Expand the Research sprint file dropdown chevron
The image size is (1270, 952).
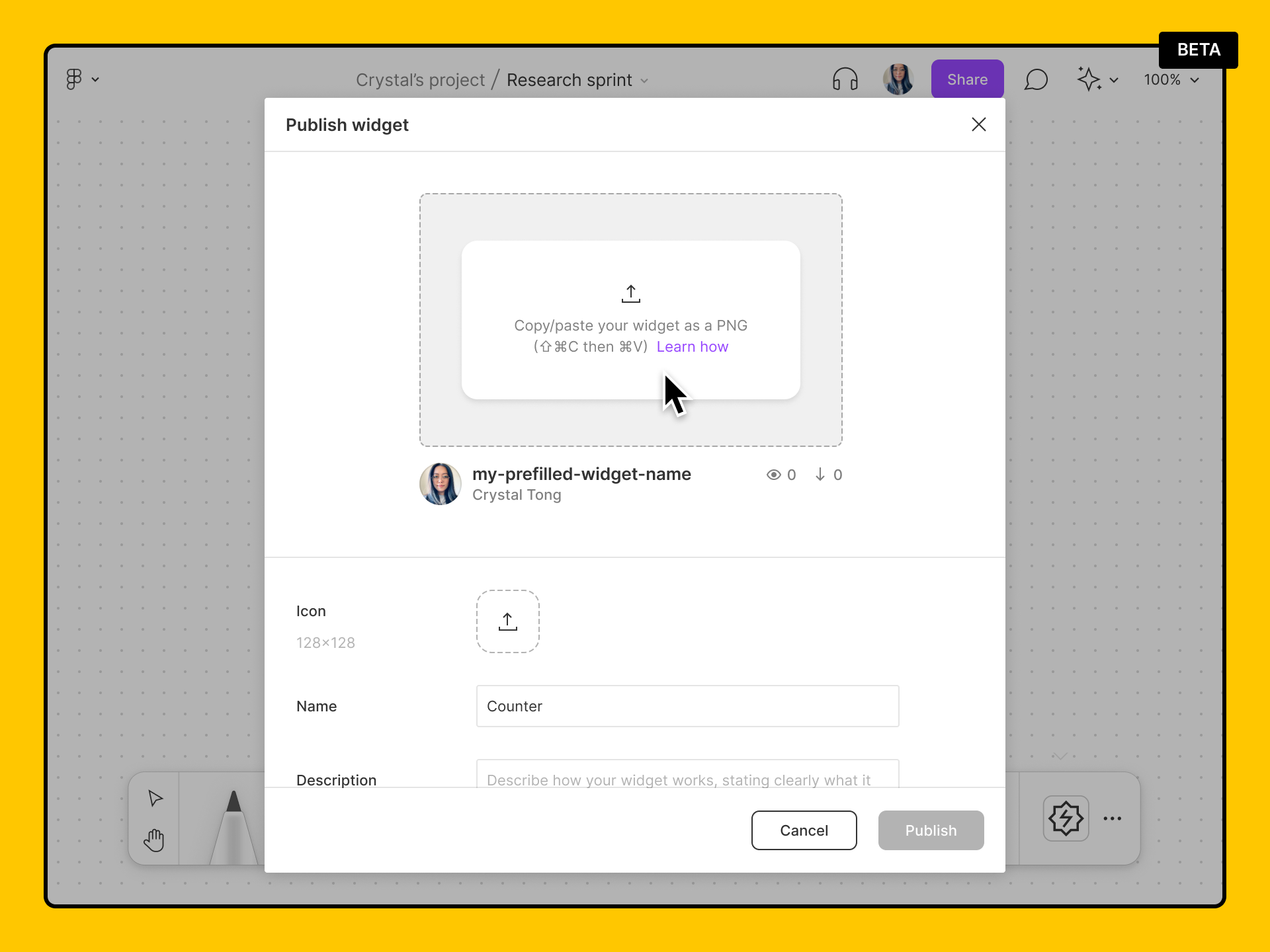[644, 81]
